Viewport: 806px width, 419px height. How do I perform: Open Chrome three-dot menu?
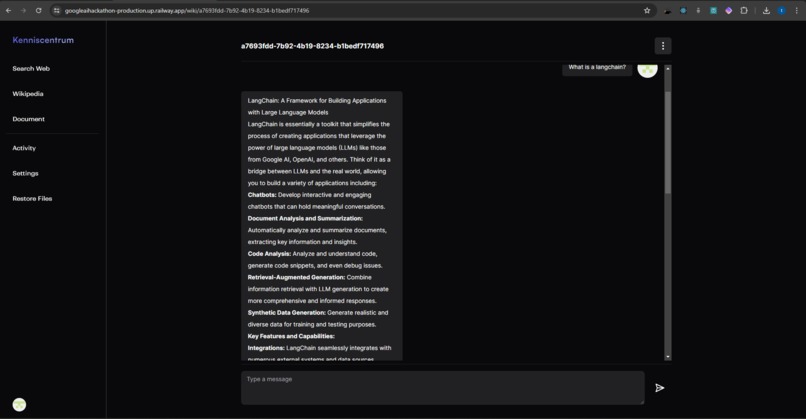click(x=797, y=10)
